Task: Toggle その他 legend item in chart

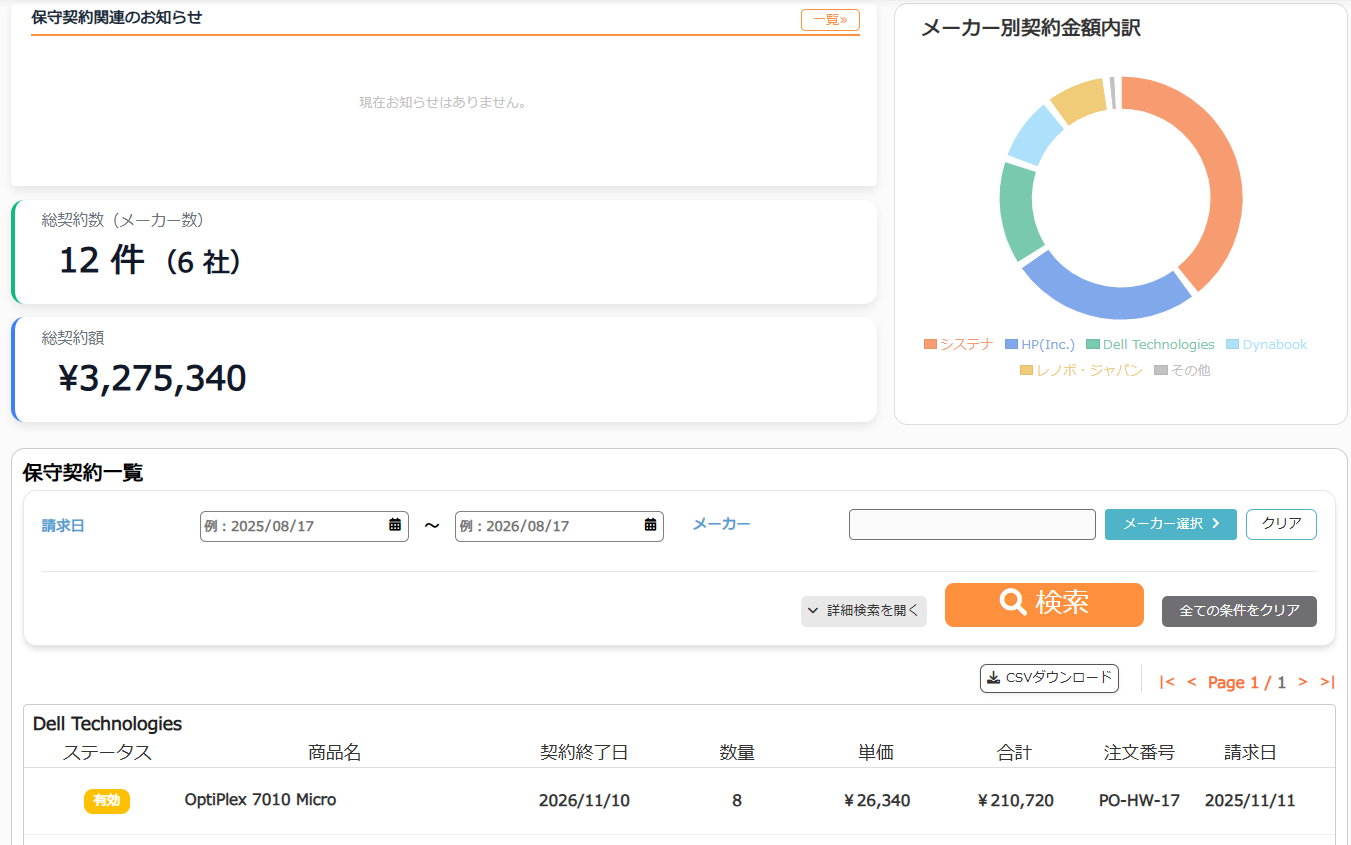Action: 1182,370
